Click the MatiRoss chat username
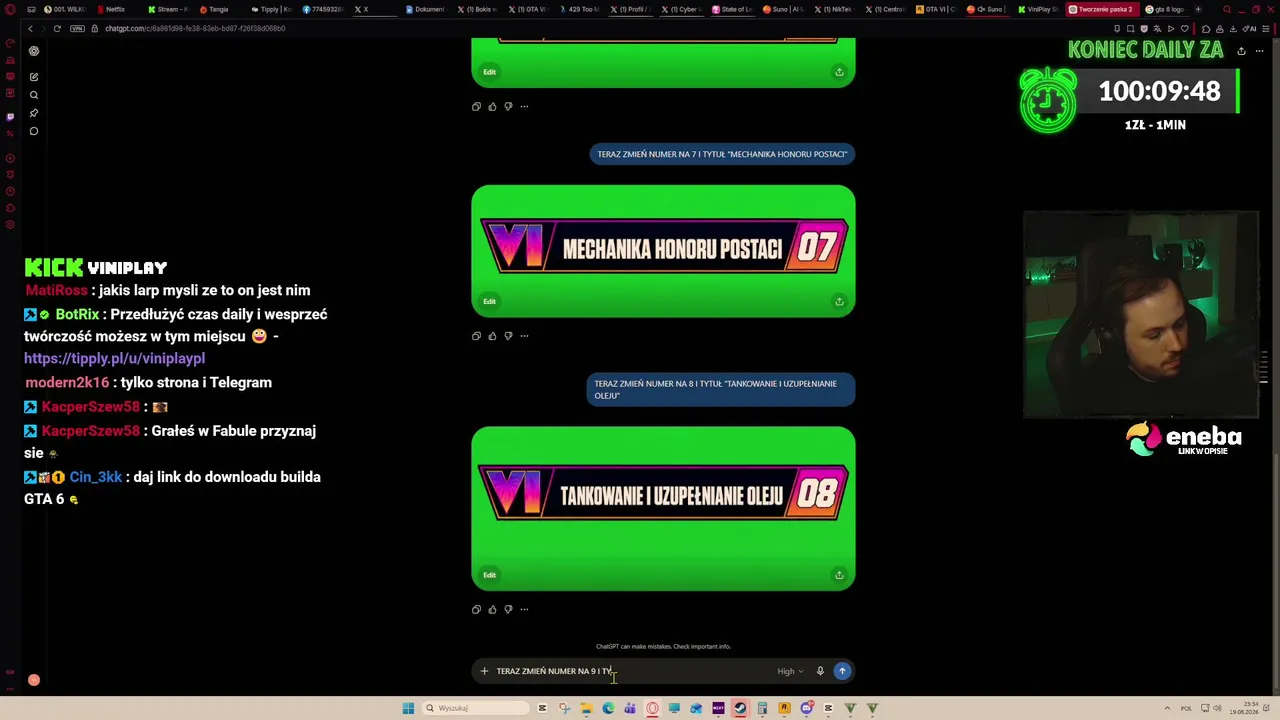Viewport: 1280px width, 720px height. [x=56, y=290]
